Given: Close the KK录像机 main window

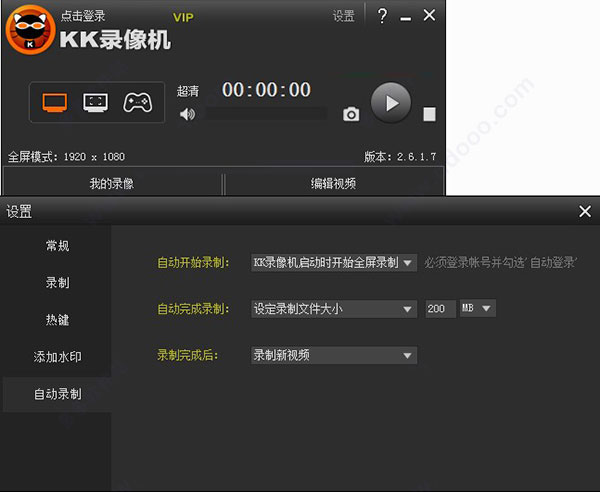Looking at the screenshot, I should 429,15.
